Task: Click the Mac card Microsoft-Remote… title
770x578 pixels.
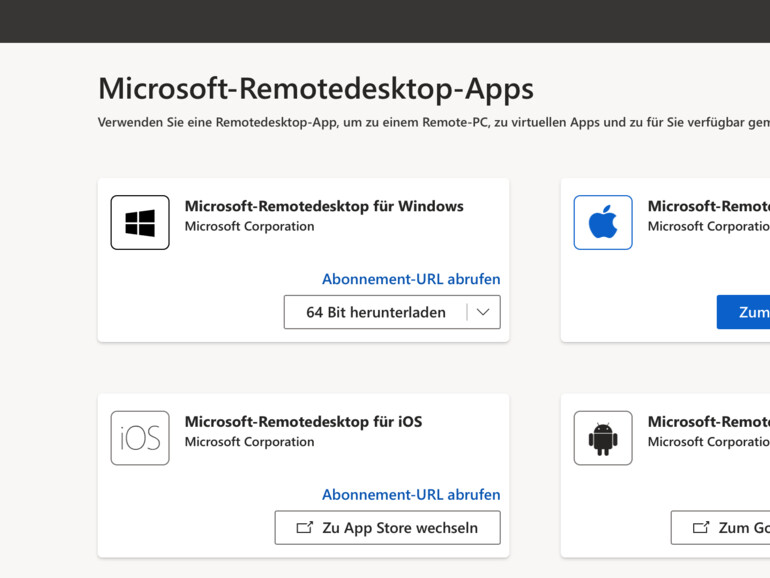Action: click(x=709, y=206)
